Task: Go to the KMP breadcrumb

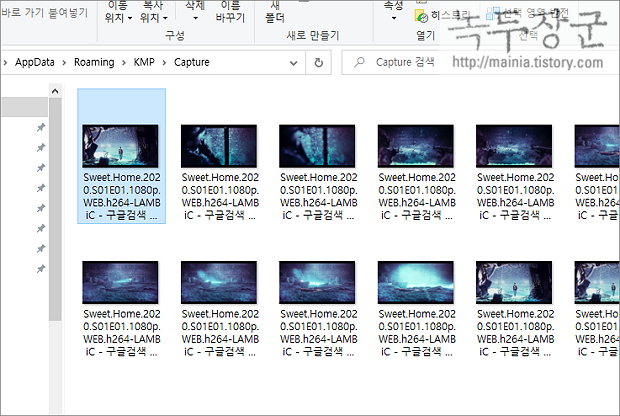Action: click(x=144, y=62)
